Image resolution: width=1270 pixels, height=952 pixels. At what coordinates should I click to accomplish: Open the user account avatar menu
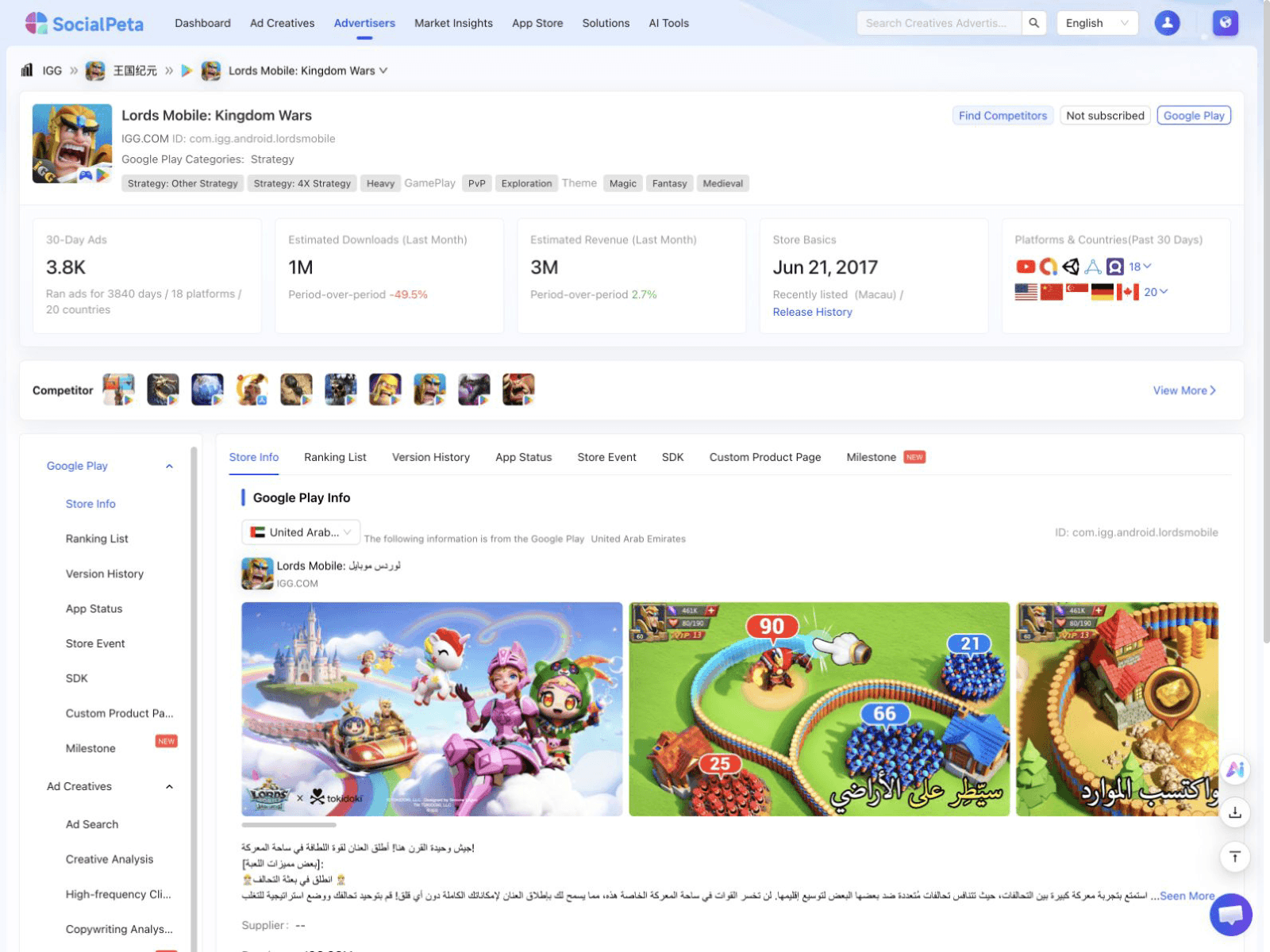1167,23
